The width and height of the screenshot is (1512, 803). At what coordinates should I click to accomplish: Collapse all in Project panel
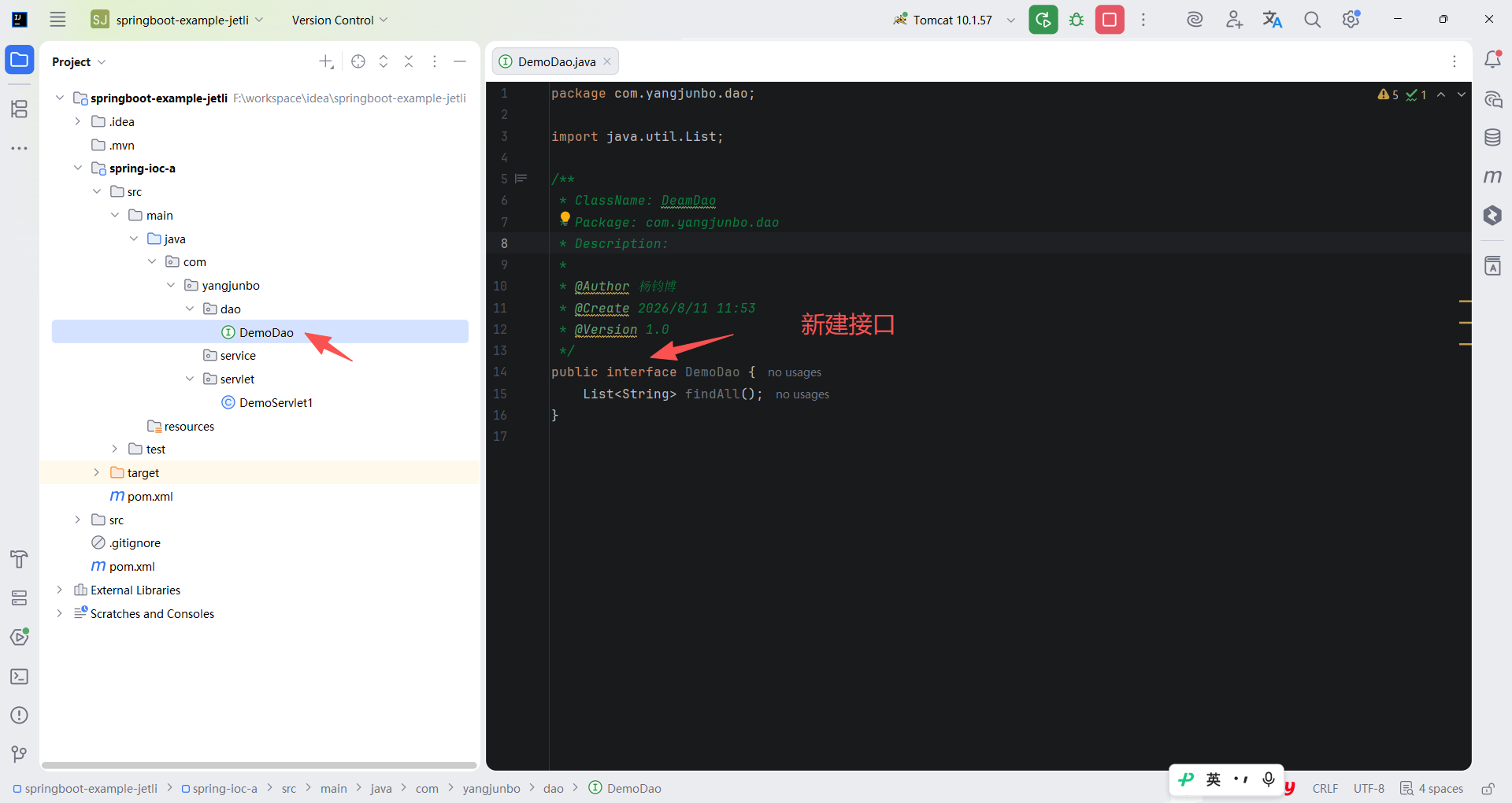point(409,61)
